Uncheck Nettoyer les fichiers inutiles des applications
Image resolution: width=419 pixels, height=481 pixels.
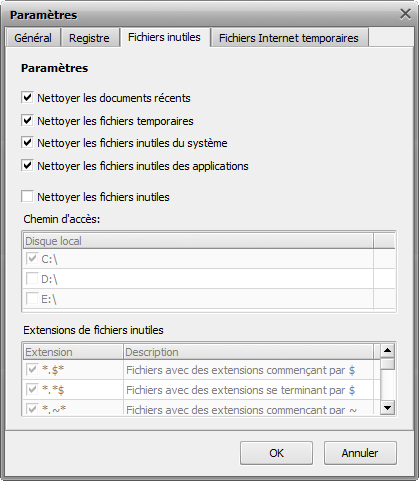27,165
